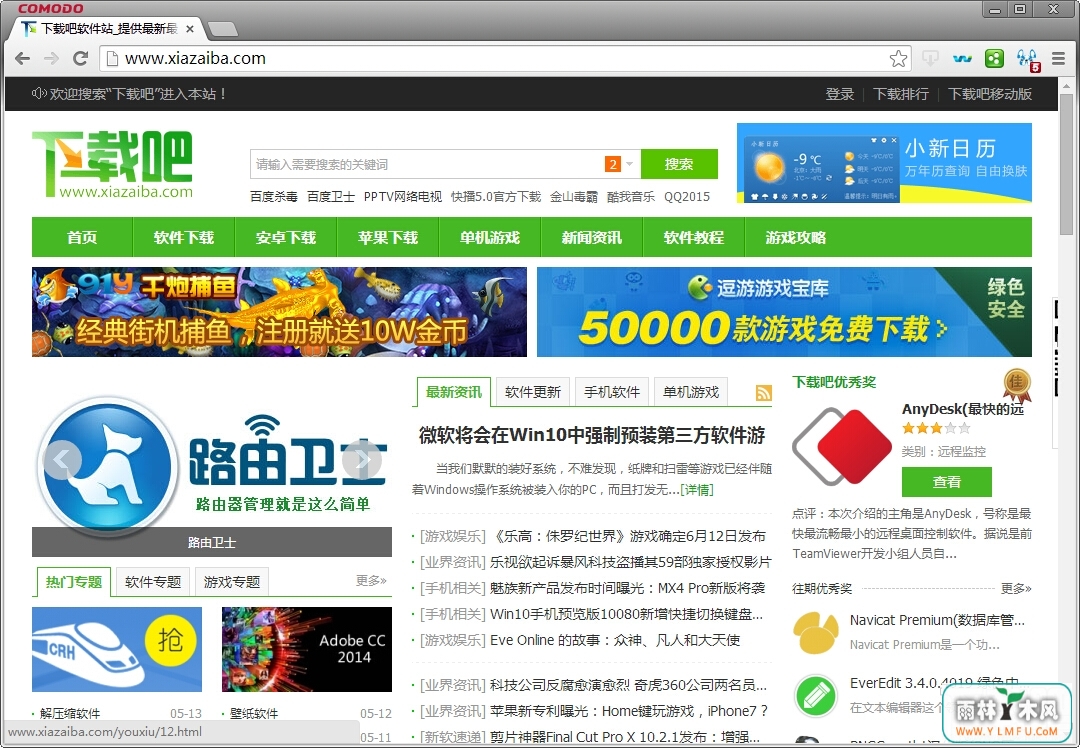Click the 解压缩软件 topic link
Screen dimensions: 1080x748
pos(70,714)
